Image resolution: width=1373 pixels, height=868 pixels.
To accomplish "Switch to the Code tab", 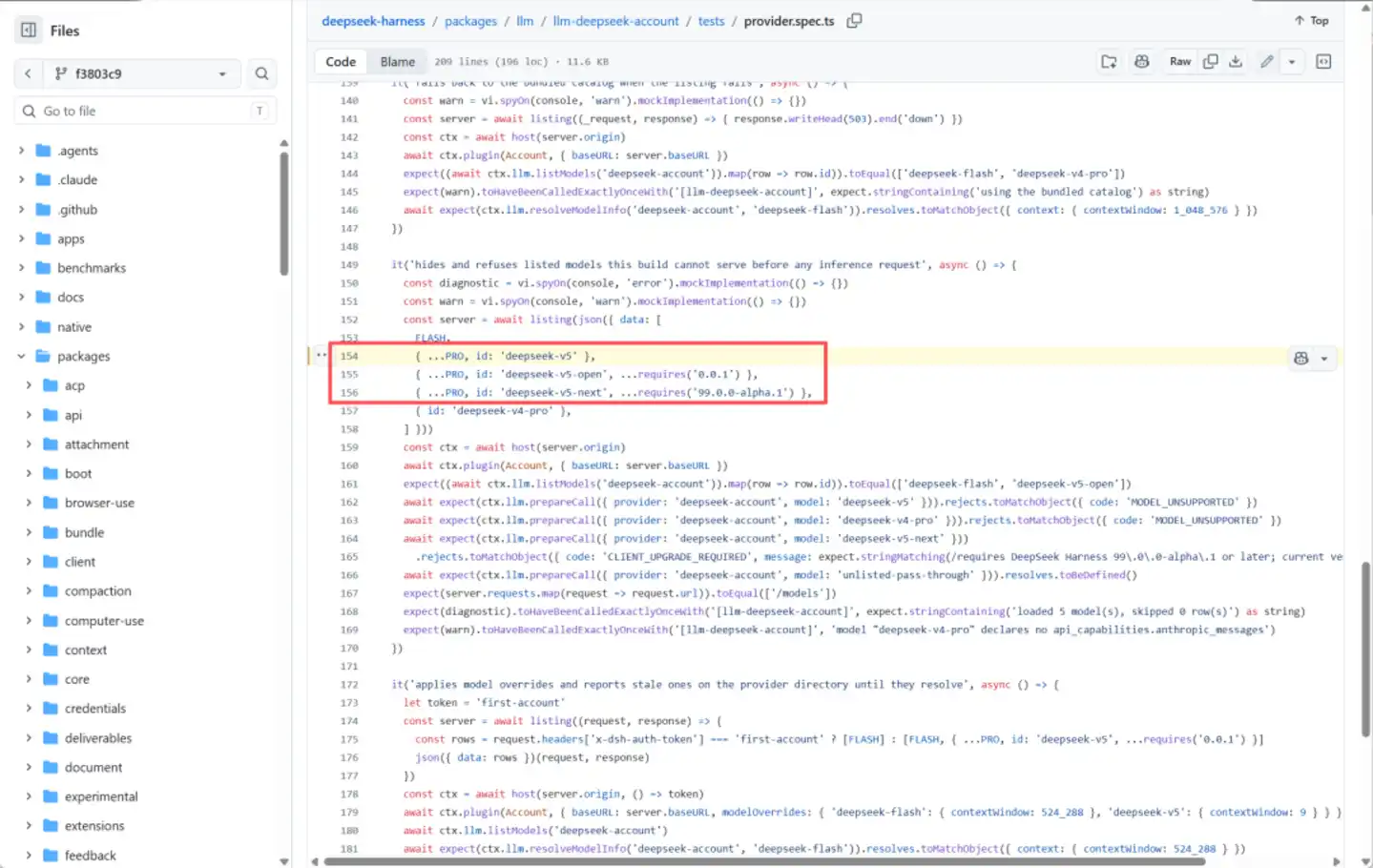I will click(341, 62).
